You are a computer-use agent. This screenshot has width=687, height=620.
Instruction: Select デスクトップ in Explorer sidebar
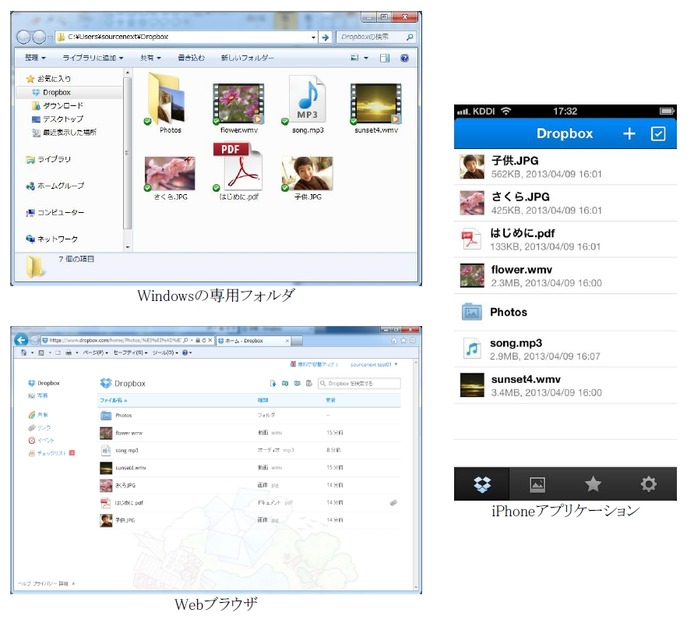point(57,119)
